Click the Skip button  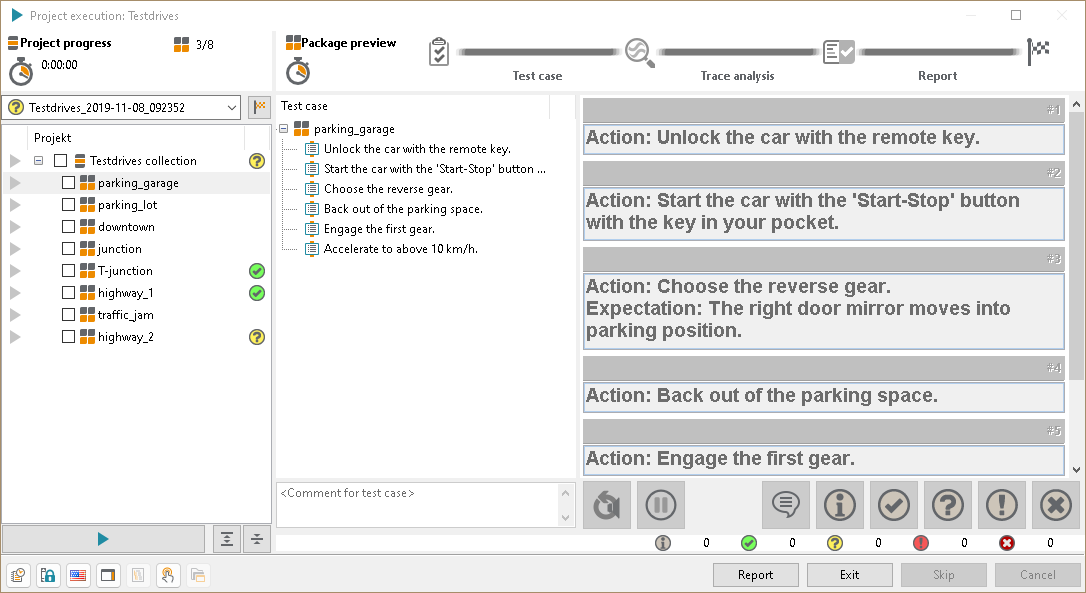pos(944,575)
